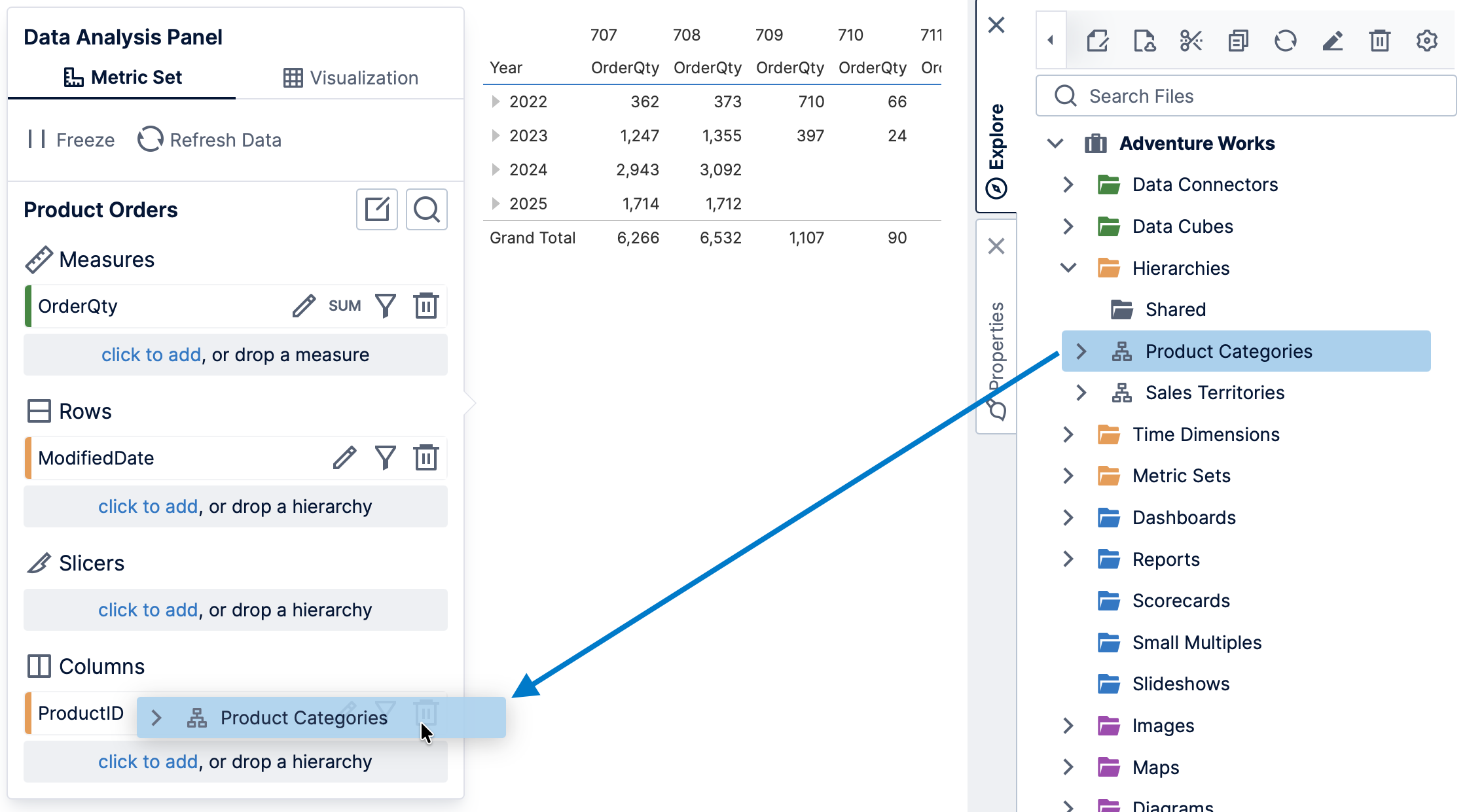Select the Shared folder under Hierarchies
Image resolution: width=1467 pixels, height=812 pixels.
pyautogui.click(x=1175, y=309)
